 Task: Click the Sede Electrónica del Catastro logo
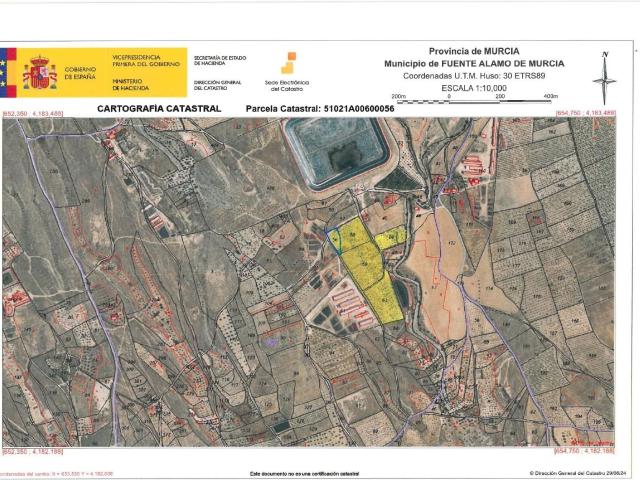[287, 71]
